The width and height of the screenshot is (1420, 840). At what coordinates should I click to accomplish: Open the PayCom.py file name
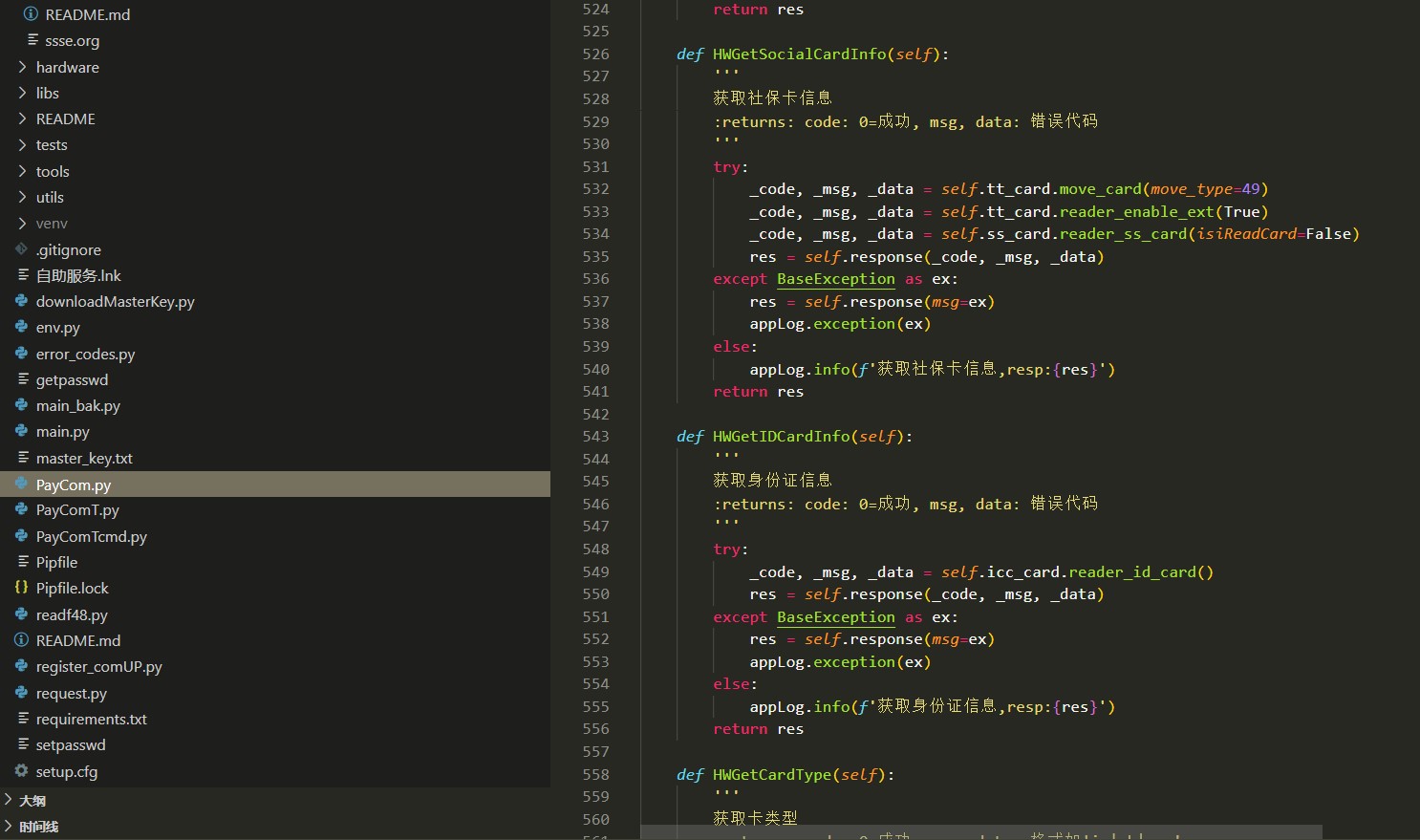coord(74,485)
